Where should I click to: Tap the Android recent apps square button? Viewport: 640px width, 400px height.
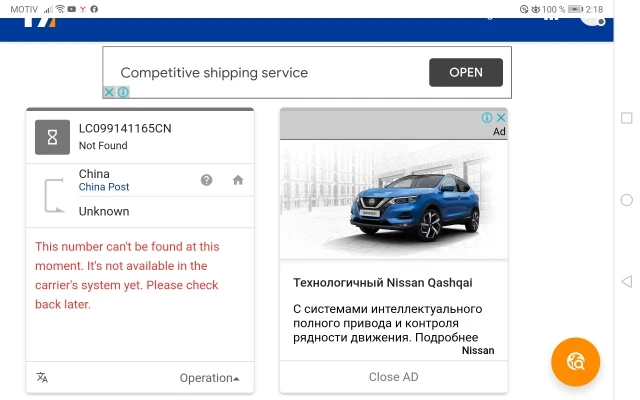(627, 118)
